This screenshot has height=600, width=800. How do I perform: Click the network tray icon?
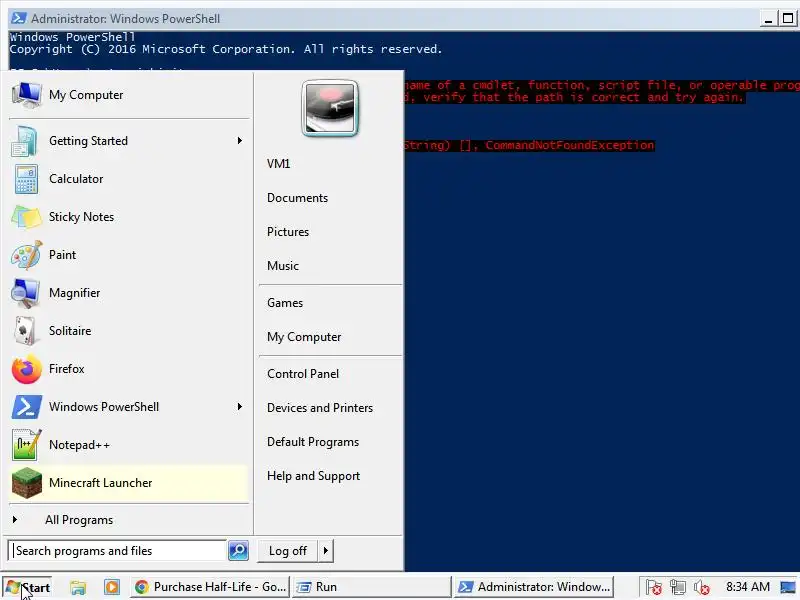678,587
